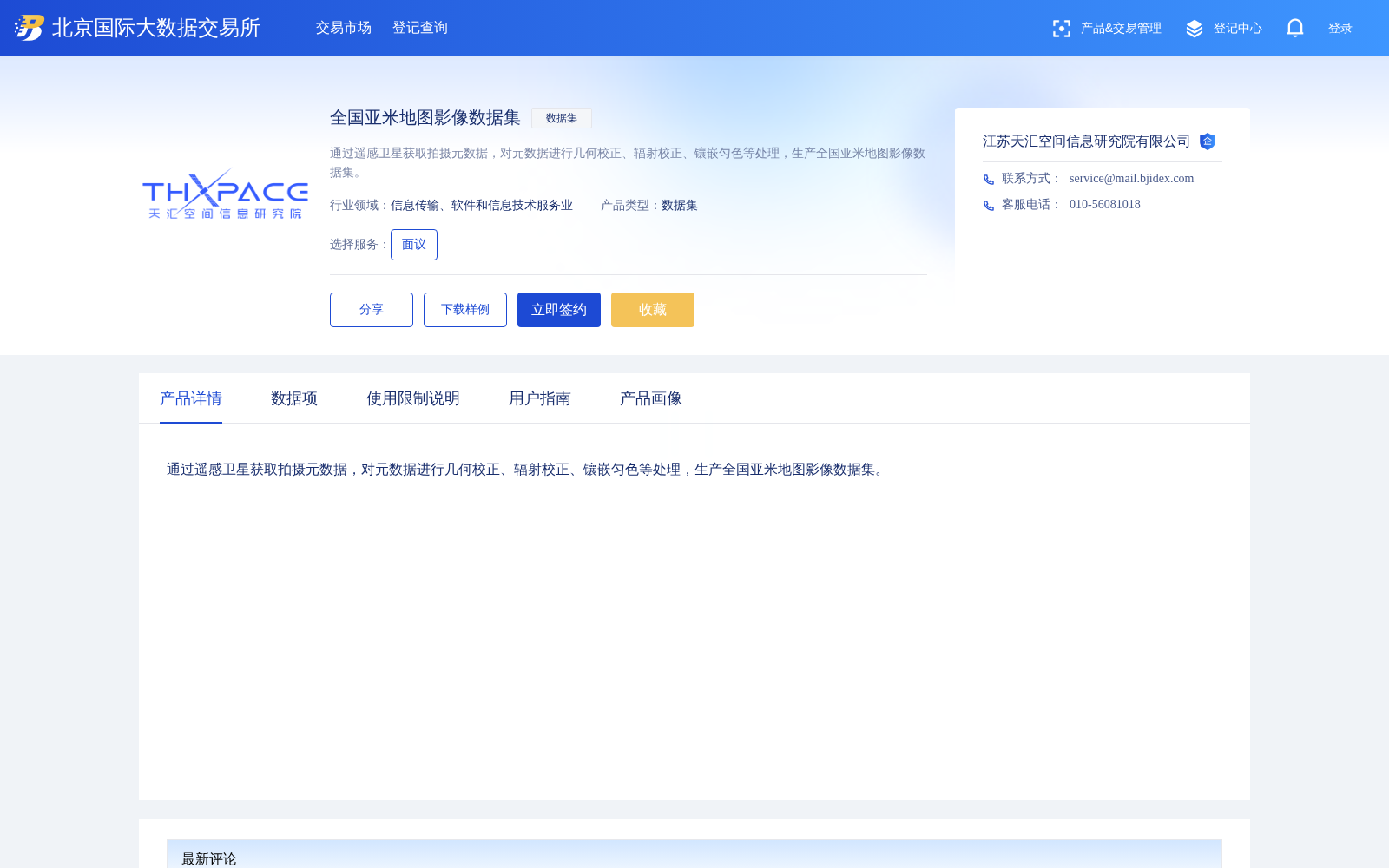The height and width of the screenshot is (868, 1389).
Task: Switch to the 产品详情 tab
Action: tap(191, 398)
